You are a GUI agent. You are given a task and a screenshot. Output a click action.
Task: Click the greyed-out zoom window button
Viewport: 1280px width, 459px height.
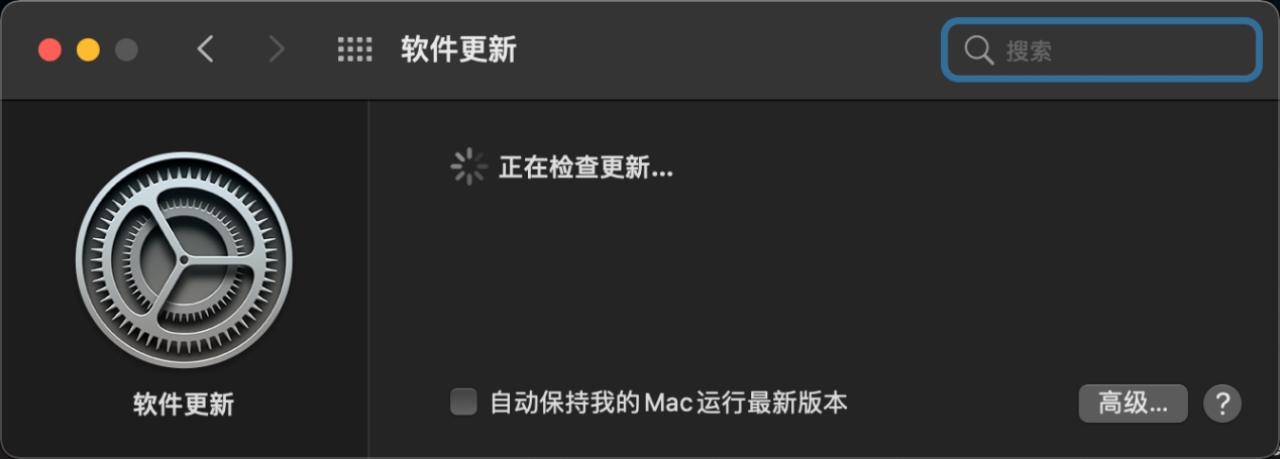coord(126,49)
